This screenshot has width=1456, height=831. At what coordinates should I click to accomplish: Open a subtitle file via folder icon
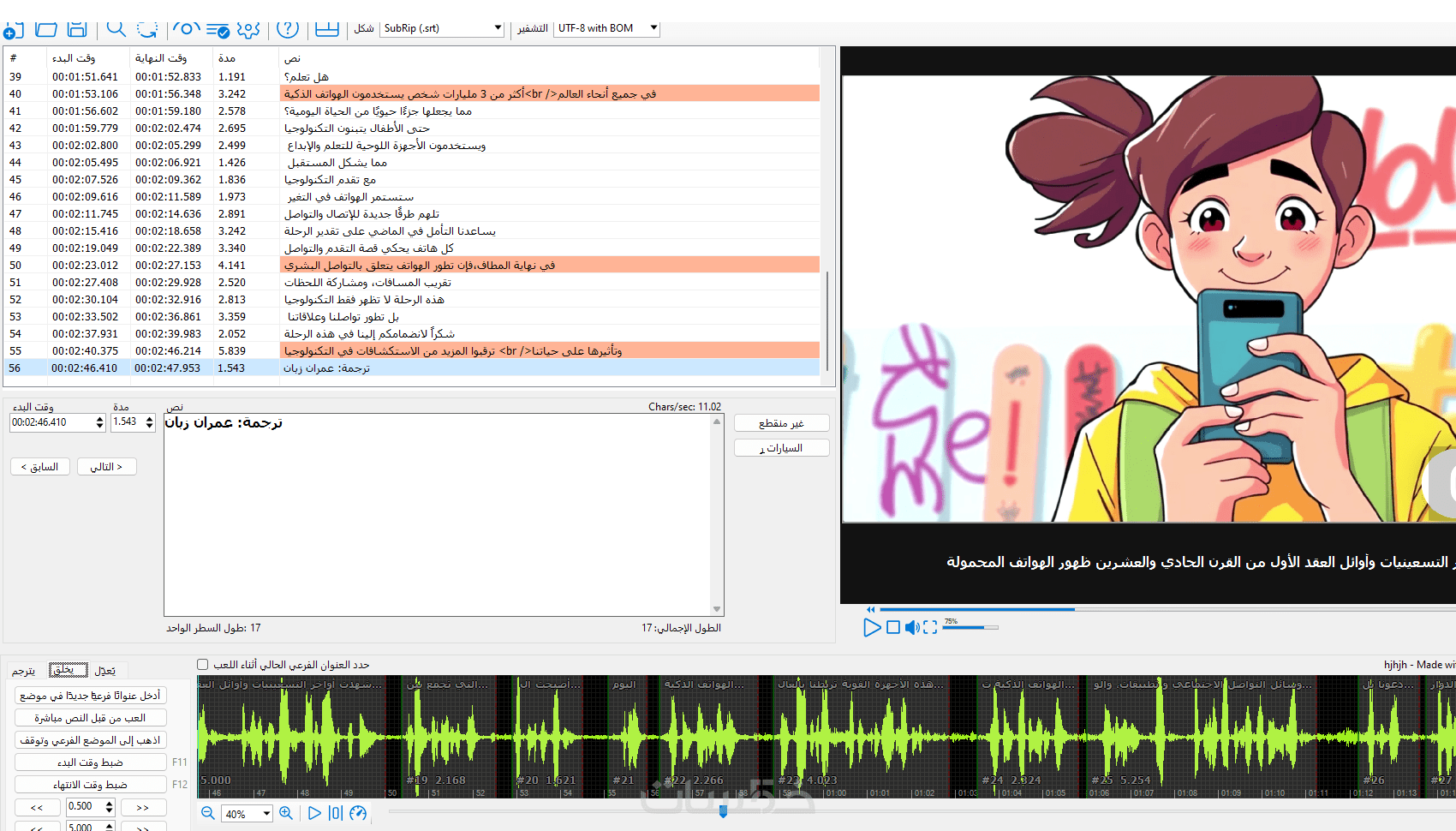[46, 29]
